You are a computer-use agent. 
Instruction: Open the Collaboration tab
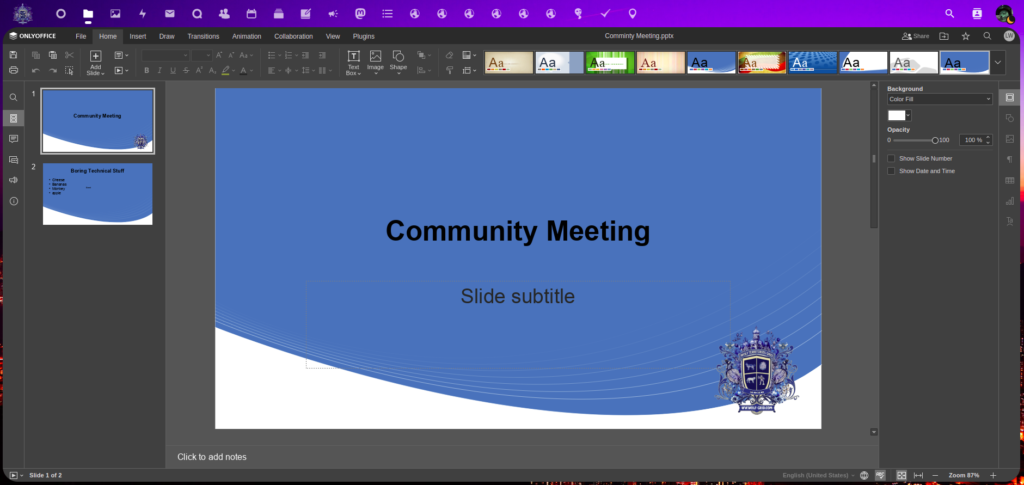[293, 36]
